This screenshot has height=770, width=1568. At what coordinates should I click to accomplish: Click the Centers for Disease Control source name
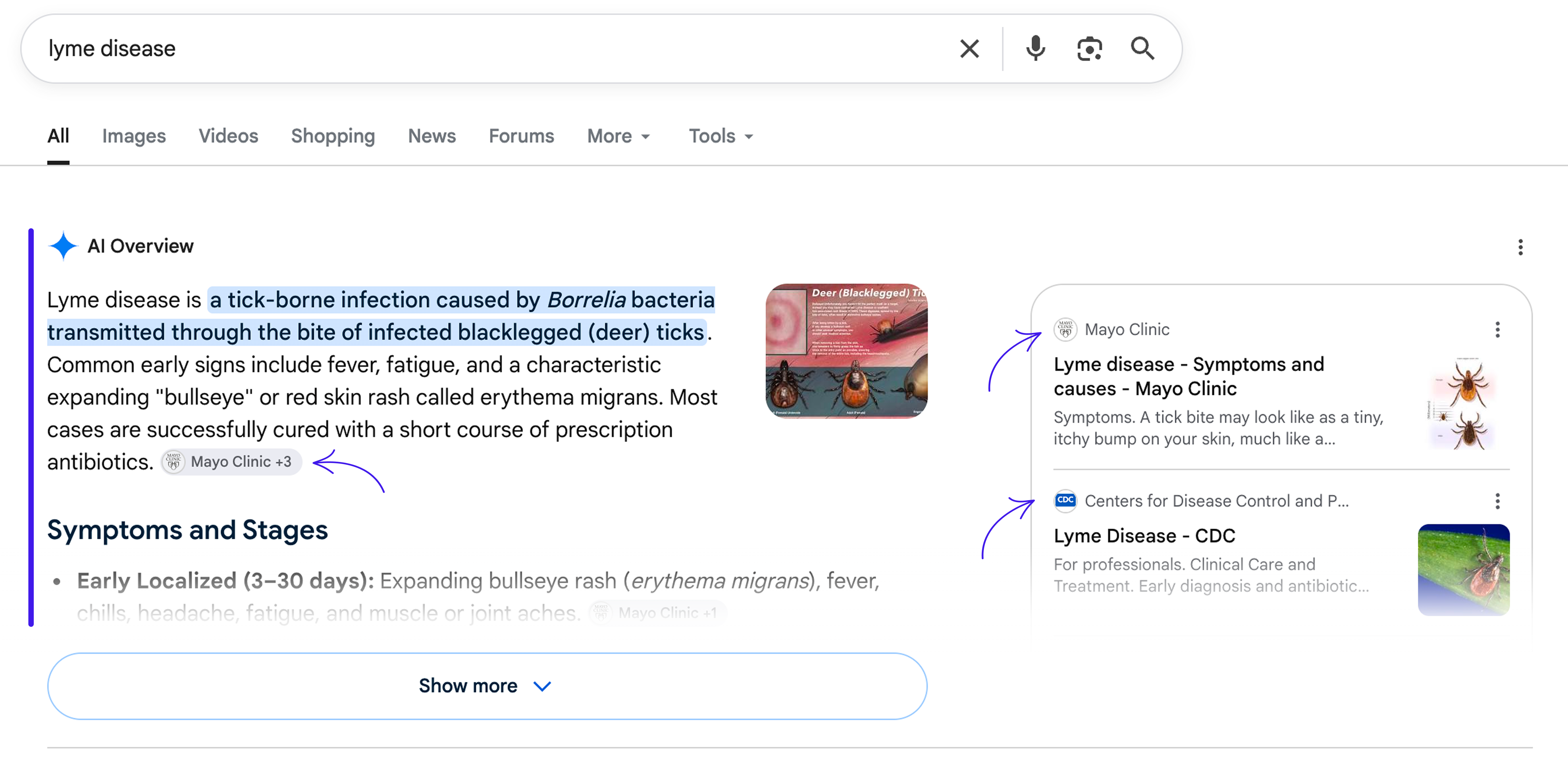point(1216,501)
